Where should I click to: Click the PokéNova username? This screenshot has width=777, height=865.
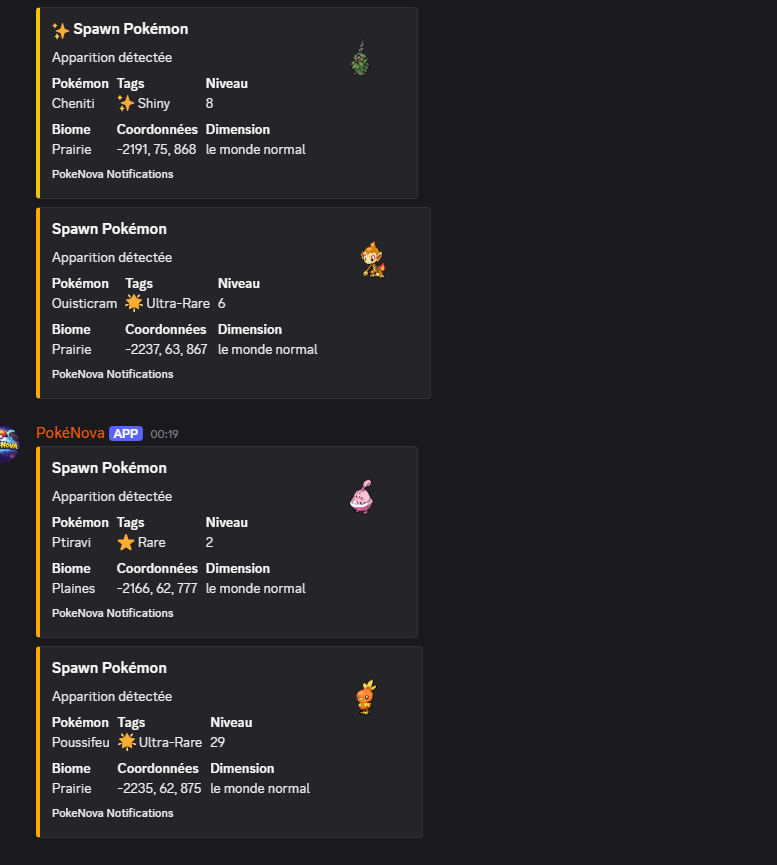tap(70, 433)
